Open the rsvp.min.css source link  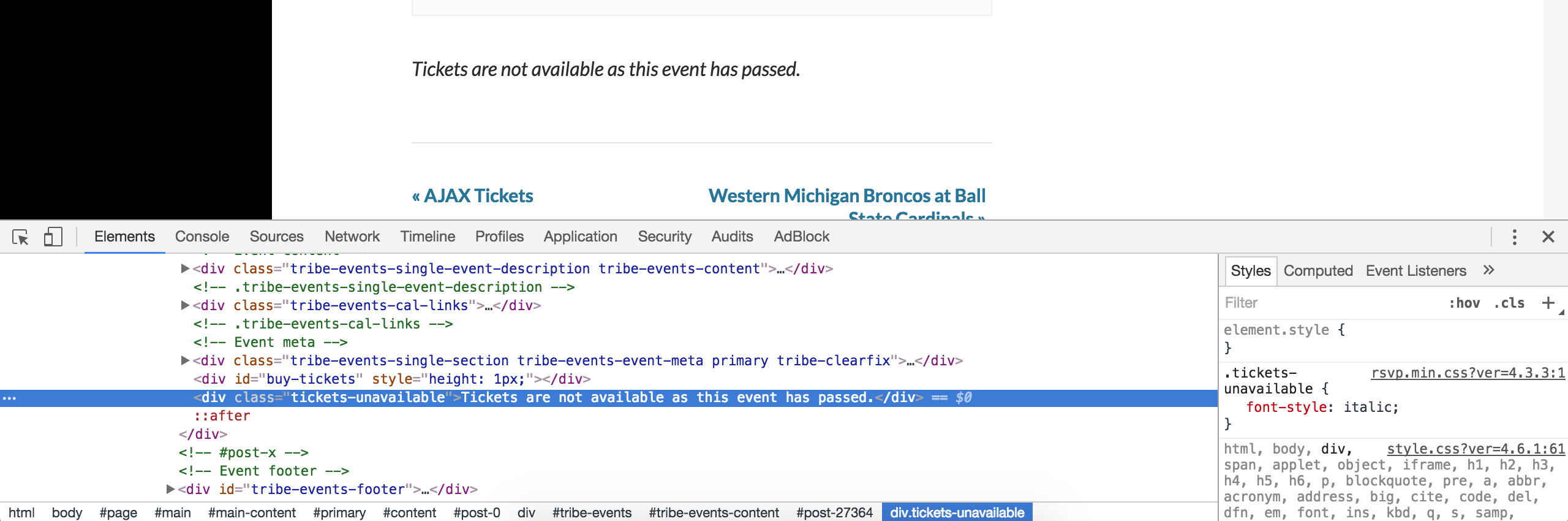click(x=1468, y=373)
